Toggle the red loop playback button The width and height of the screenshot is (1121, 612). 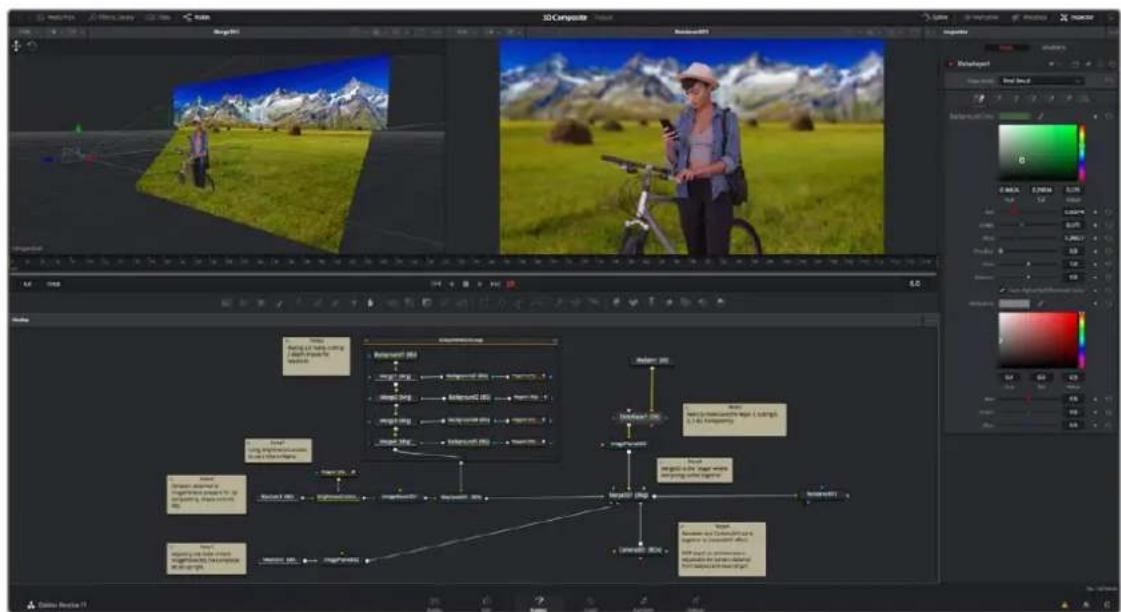coord(510,284)
